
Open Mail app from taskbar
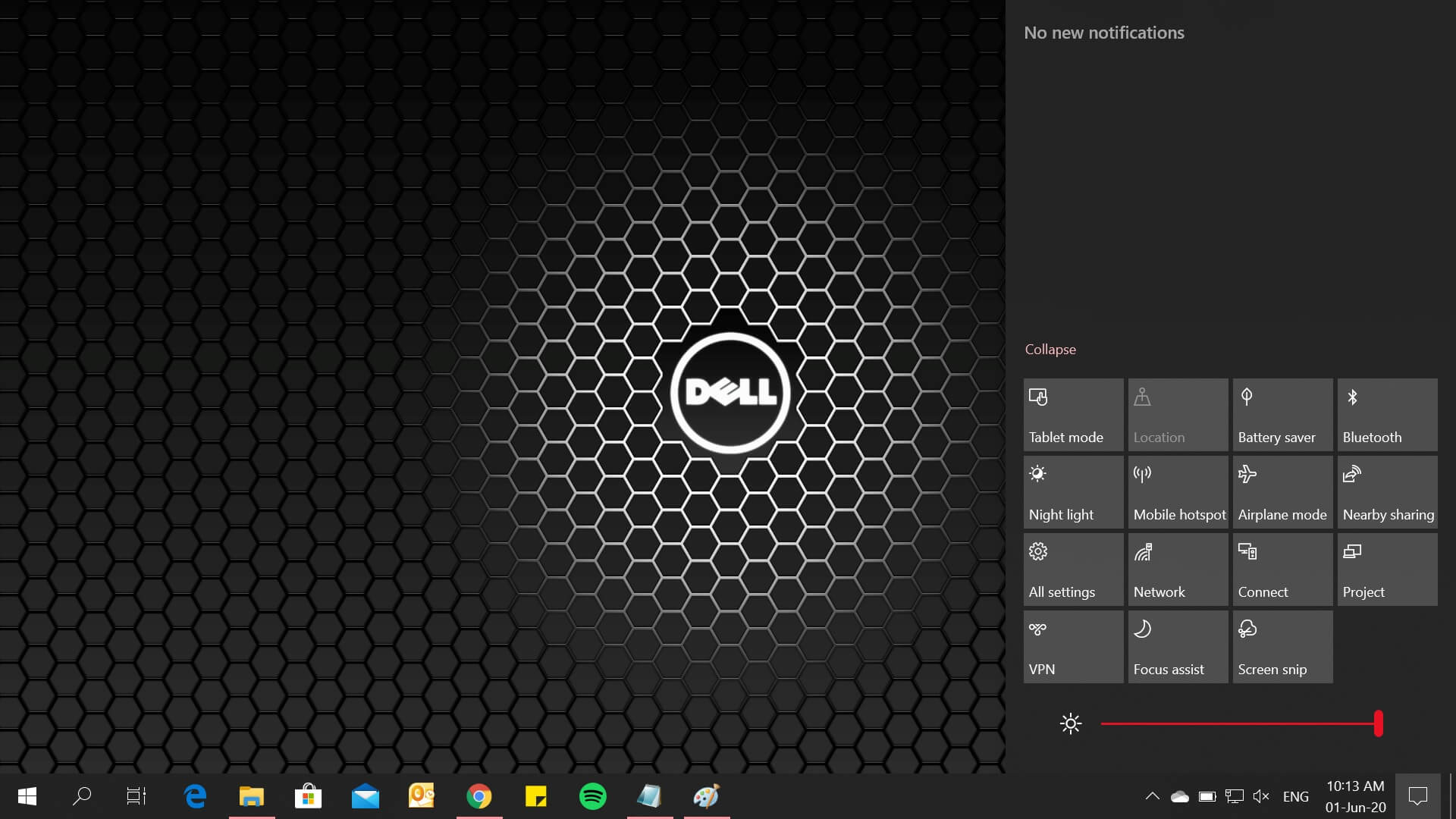coord(366,796)
